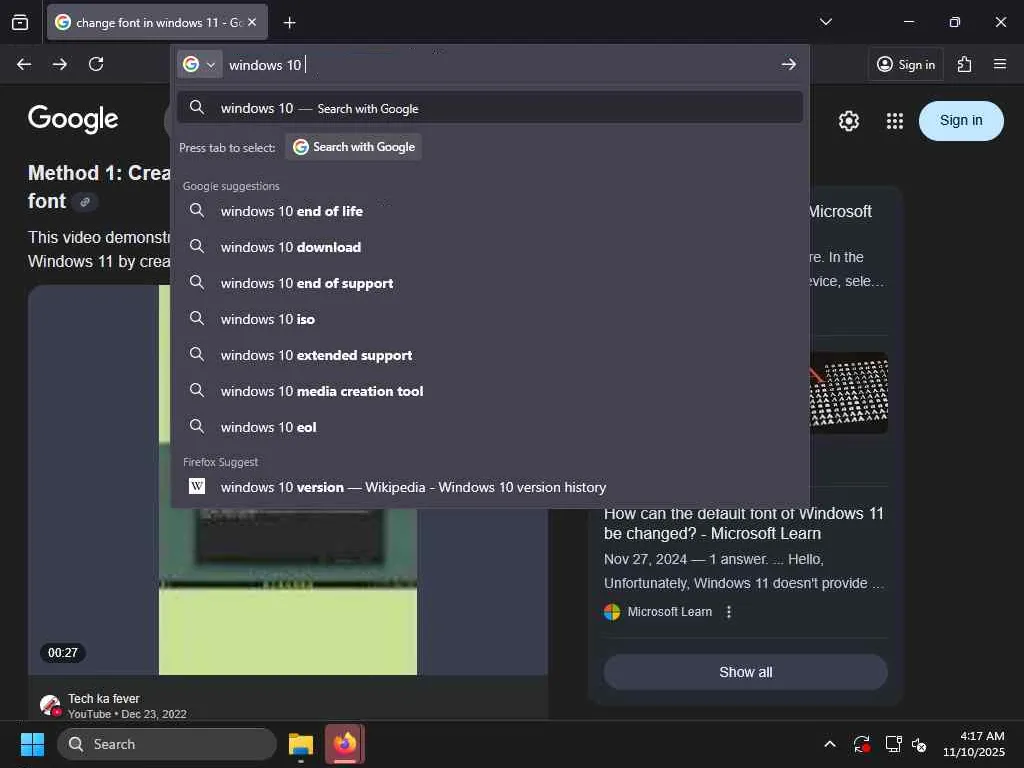Choose suggestion 'windows 10 eol'

coord(490,426)
